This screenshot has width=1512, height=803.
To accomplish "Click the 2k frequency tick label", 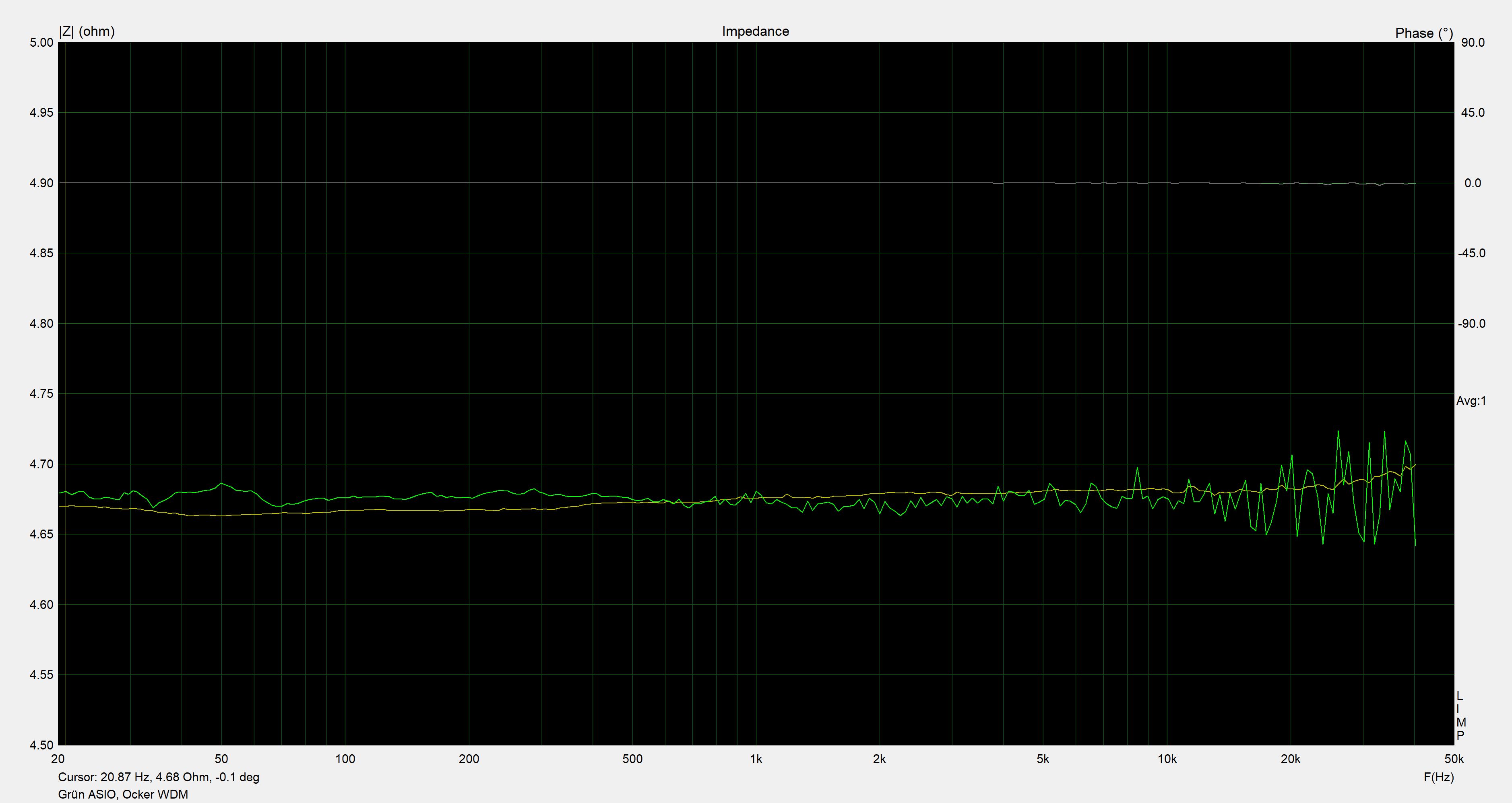I will [879, 759].
